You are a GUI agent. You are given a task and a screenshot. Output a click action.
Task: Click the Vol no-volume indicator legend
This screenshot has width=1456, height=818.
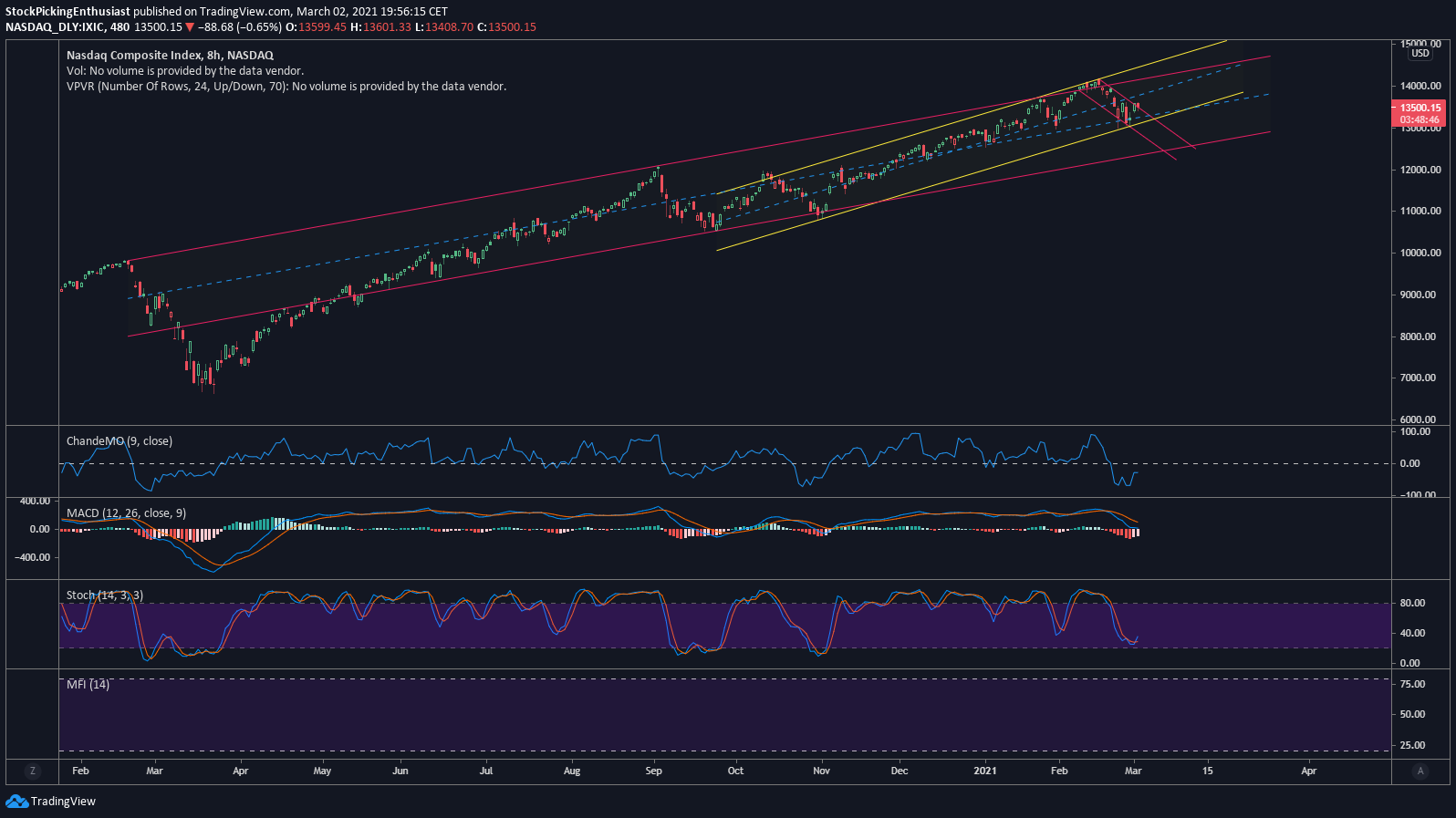pyautogui.click(x=185, y=71)
